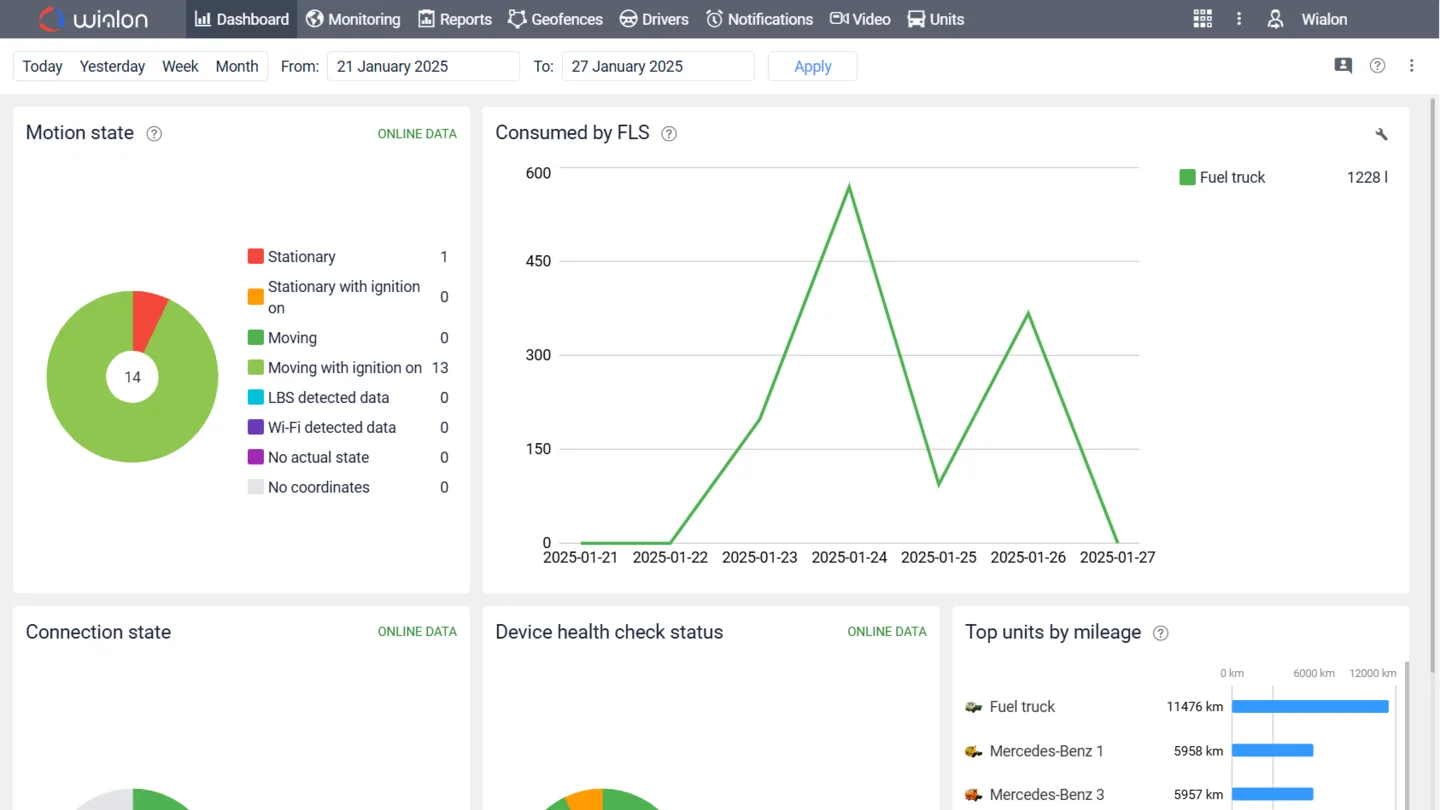This screenshot has height=810, width=1440.
Task: Select the Week period
Action: coord(180,66)
